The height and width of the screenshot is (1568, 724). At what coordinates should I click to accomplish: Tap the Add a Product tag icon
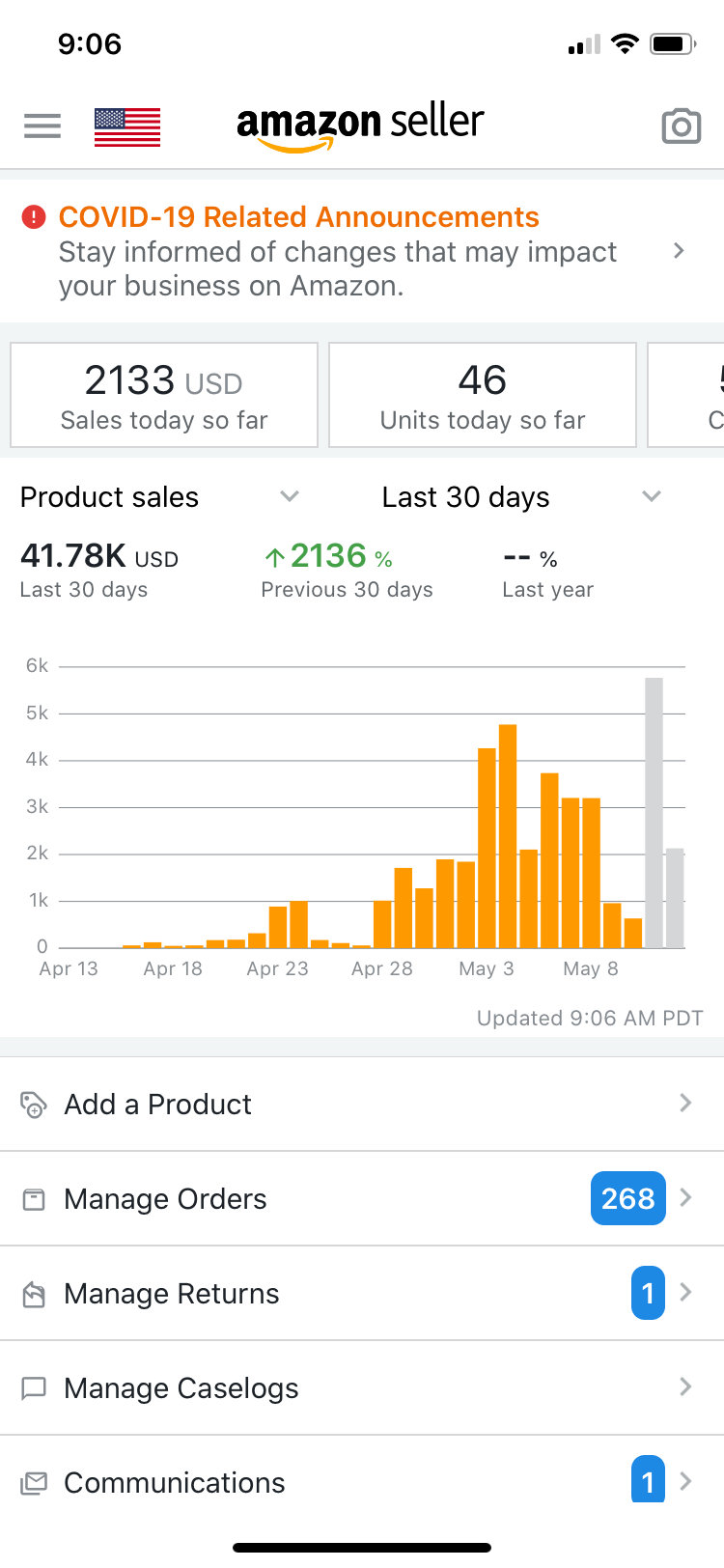(x=34, y=1104)
